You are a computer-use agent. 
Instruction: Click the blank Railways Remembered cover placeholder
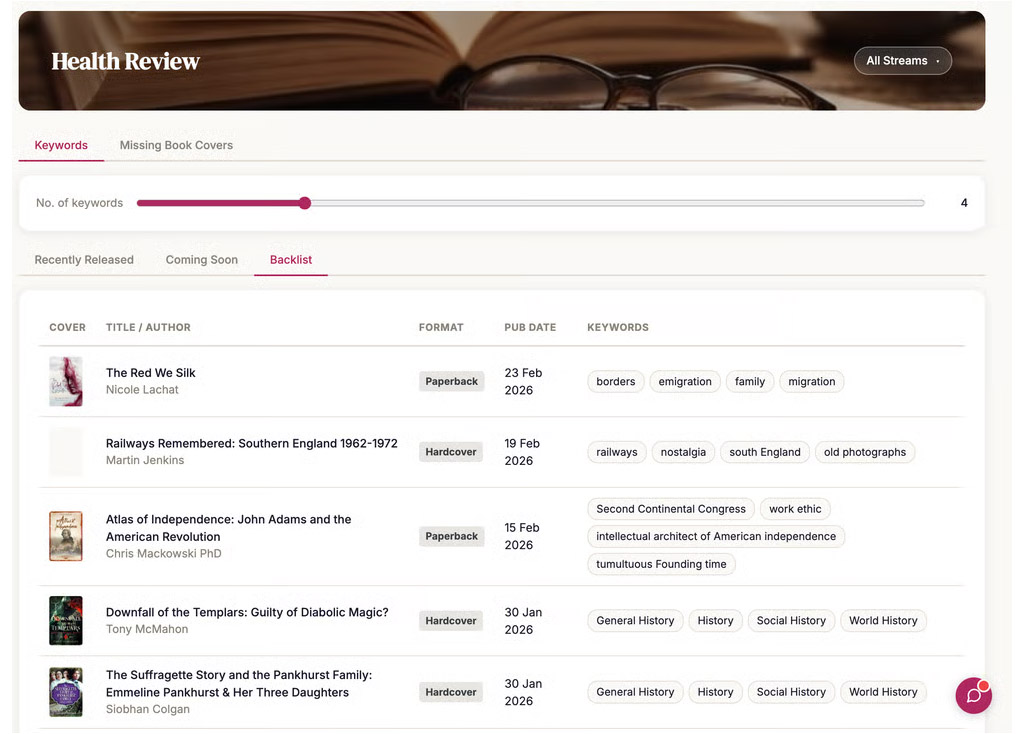(x=66, y=452)
